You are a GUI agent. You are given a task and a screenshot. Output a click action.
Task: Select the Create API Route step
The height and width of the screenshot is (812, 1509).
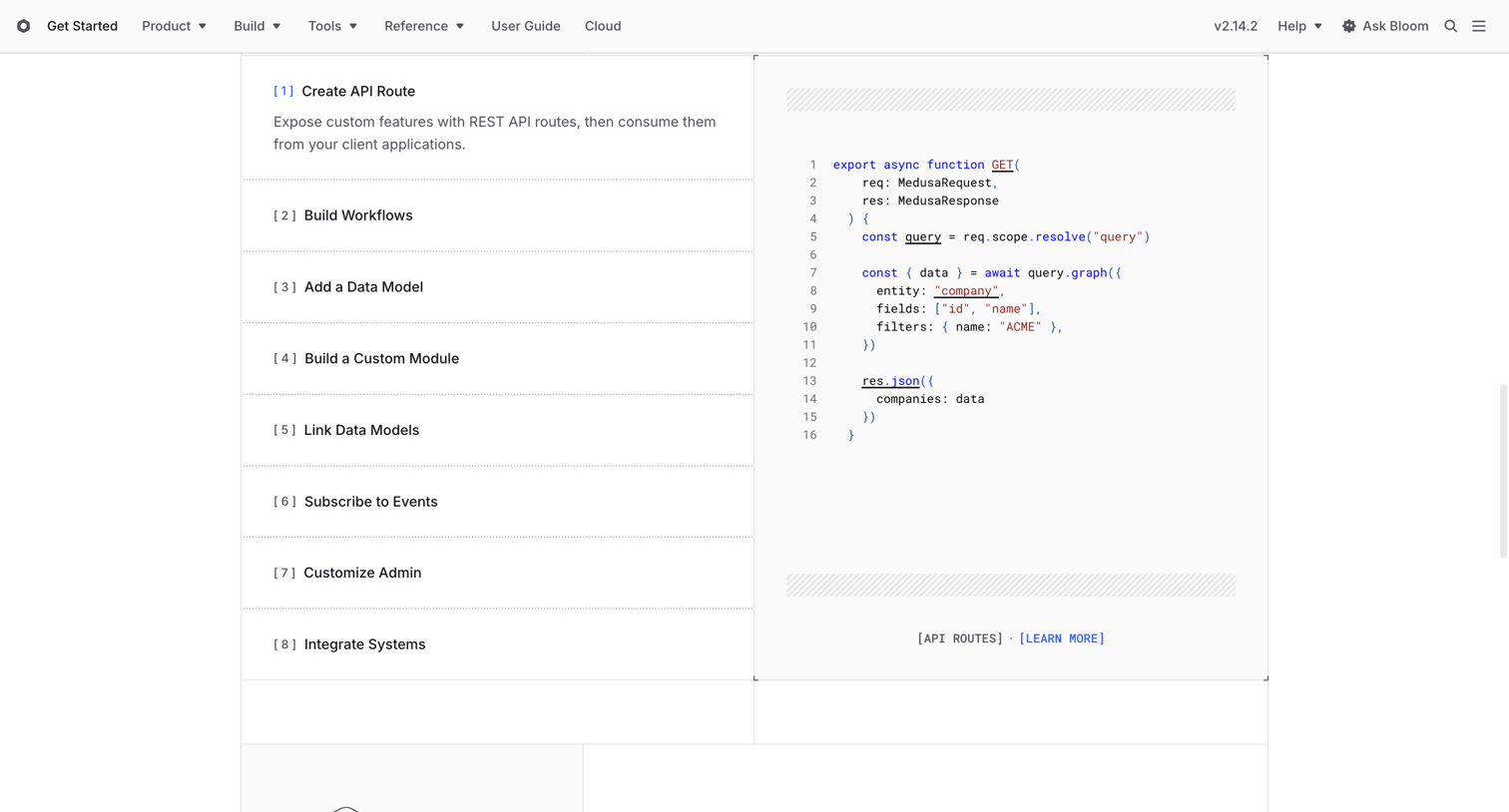click(497, 117)
